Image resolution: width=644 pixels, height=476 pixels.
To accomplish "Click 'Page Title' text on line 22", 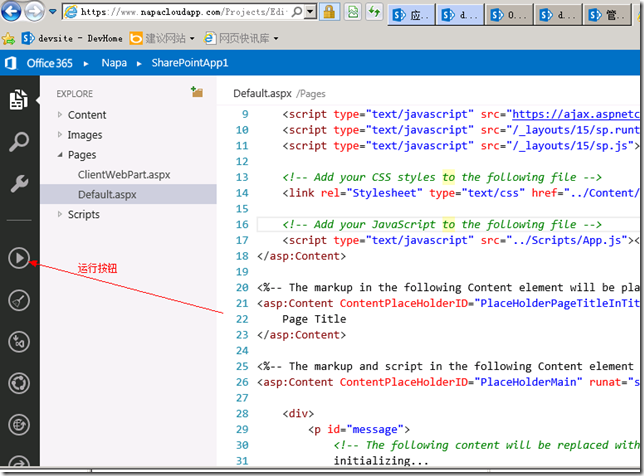I will pos(314,319).
